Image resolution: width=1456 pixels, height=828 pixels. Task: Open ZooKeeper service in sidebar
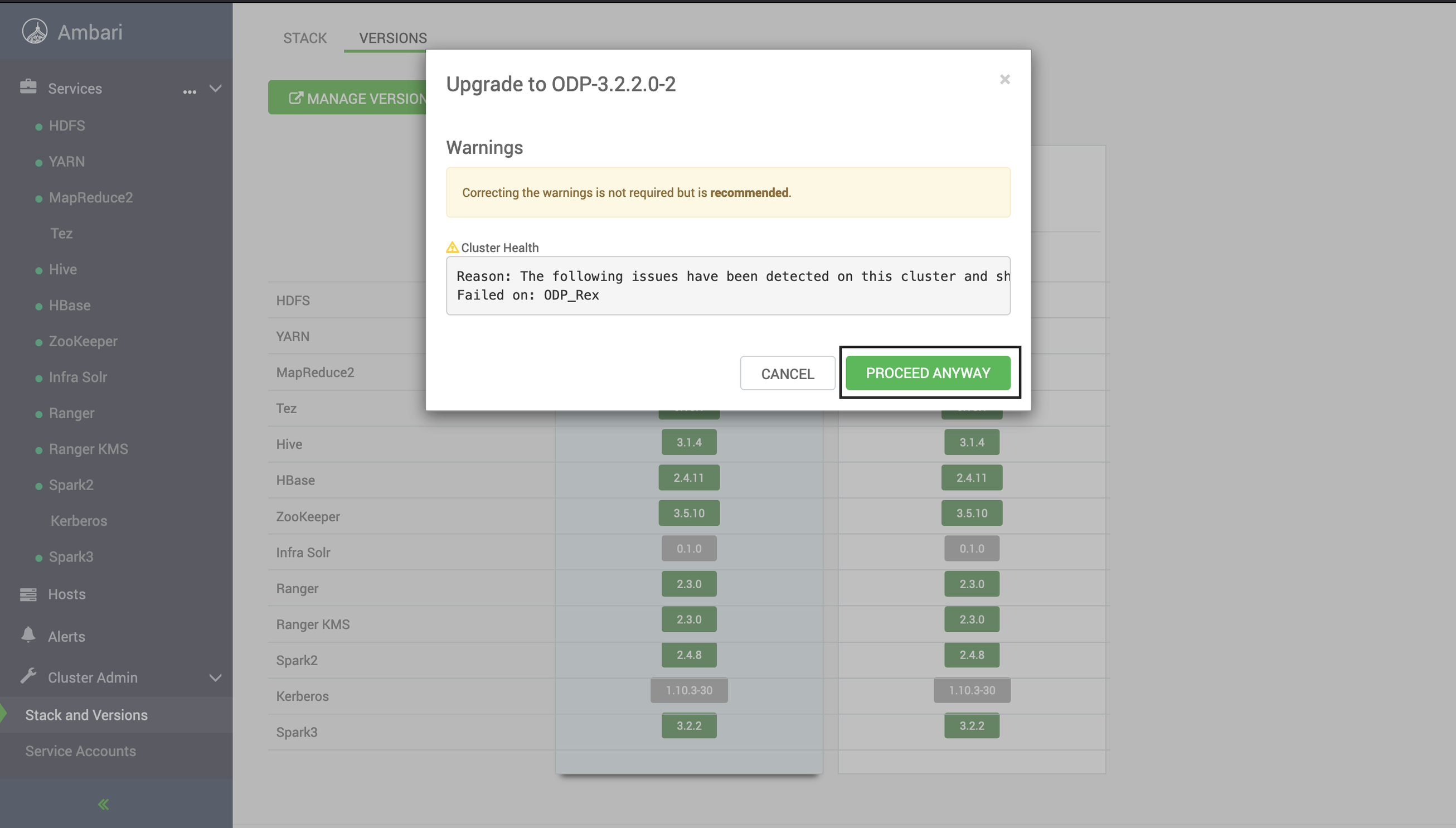pyautogui.click(x=83, y=341)
